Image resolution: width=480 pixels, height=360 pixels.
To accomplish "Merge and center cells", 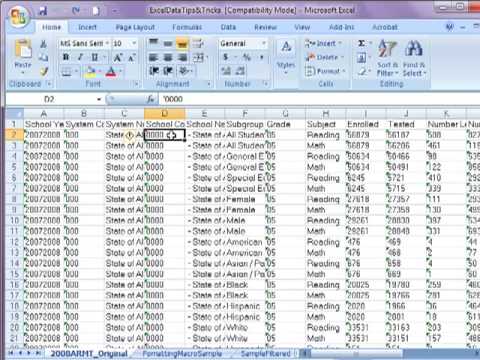I will (x=198, y=57).
